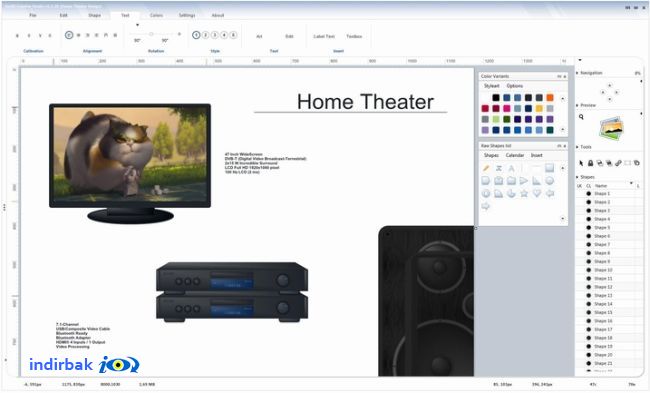The image size is (650, 393).
Task: Click the magnifier icon in Preview panel
Action: click(581, 117)
